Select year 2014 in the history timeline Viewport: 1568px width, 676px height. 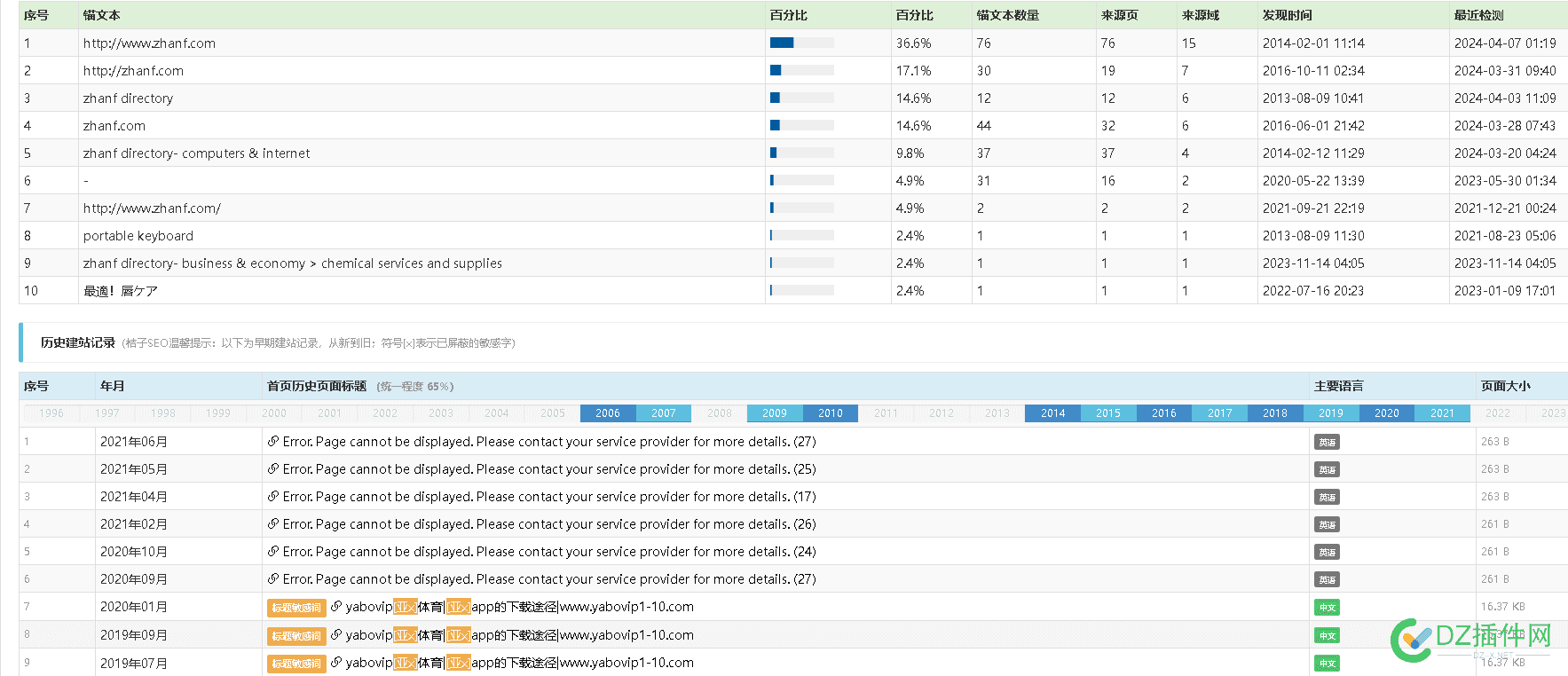(x=1052, y=413)
